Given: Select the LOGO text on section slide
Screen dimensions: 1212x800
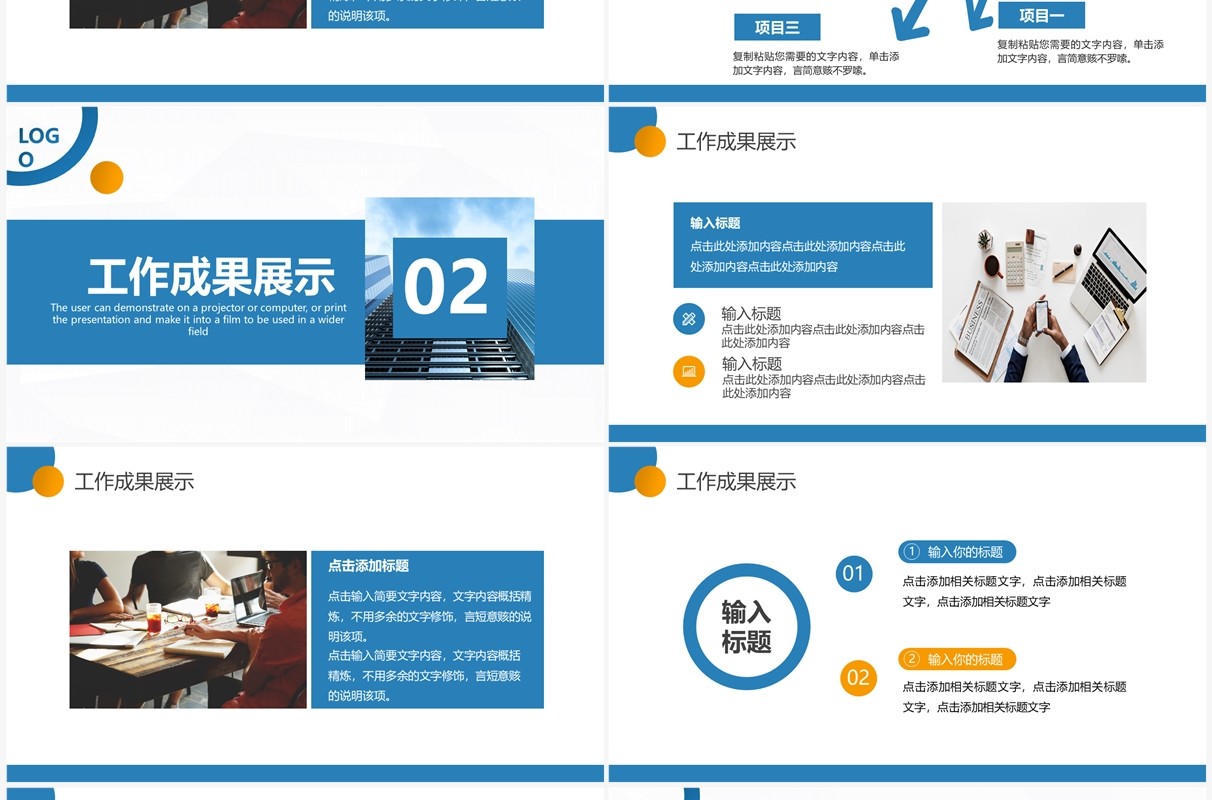Looking at the screenshot, I should click(x=39, y=147).
